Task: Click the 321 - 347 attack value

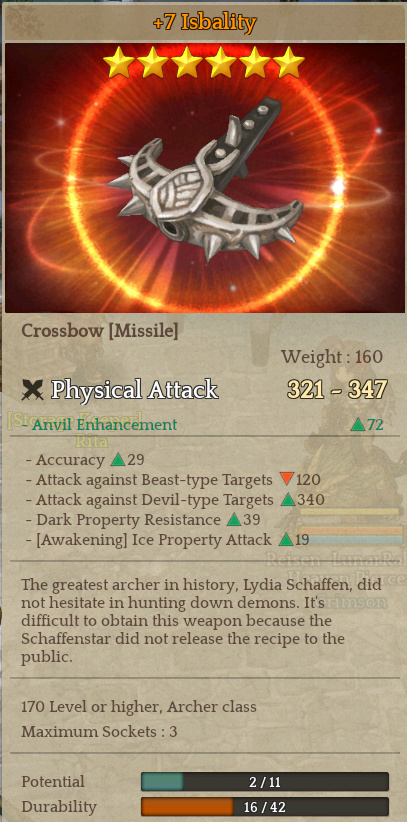Action: (x=337, y=390)
